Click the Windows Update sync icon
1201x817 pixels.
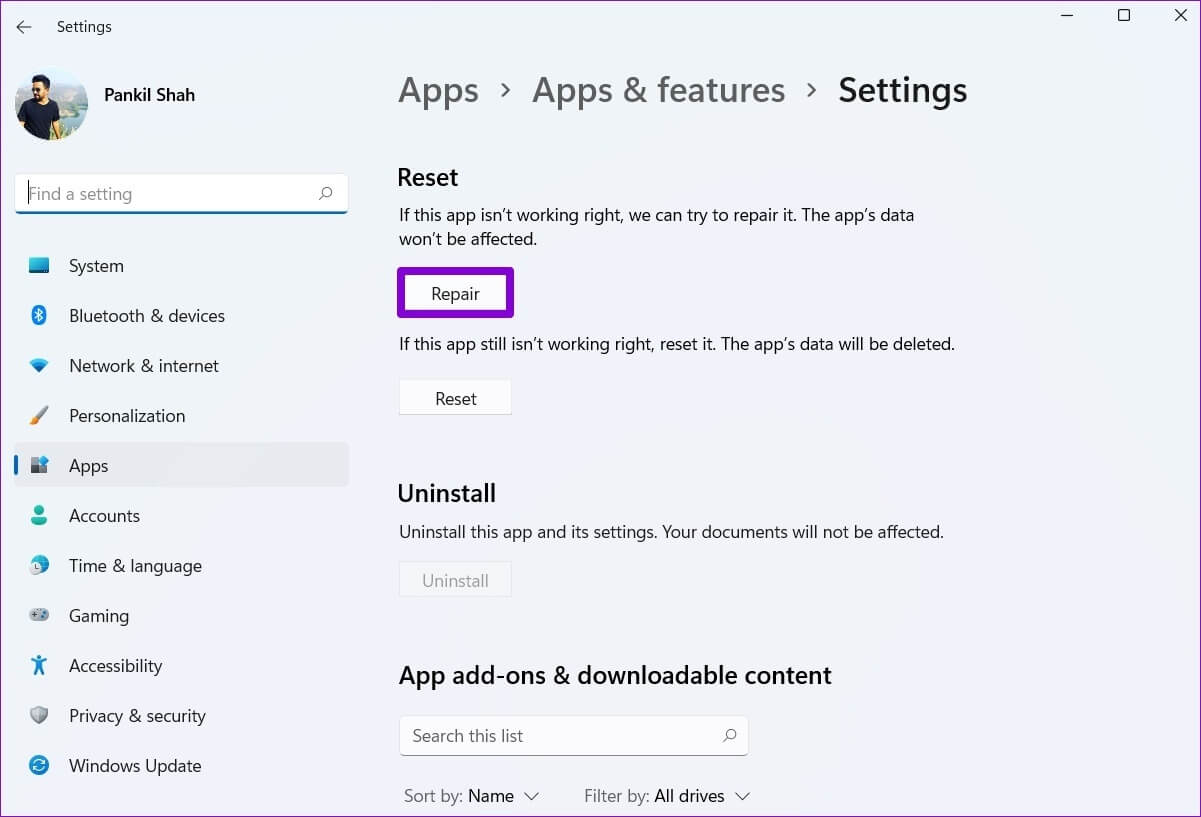click(39, 766)
